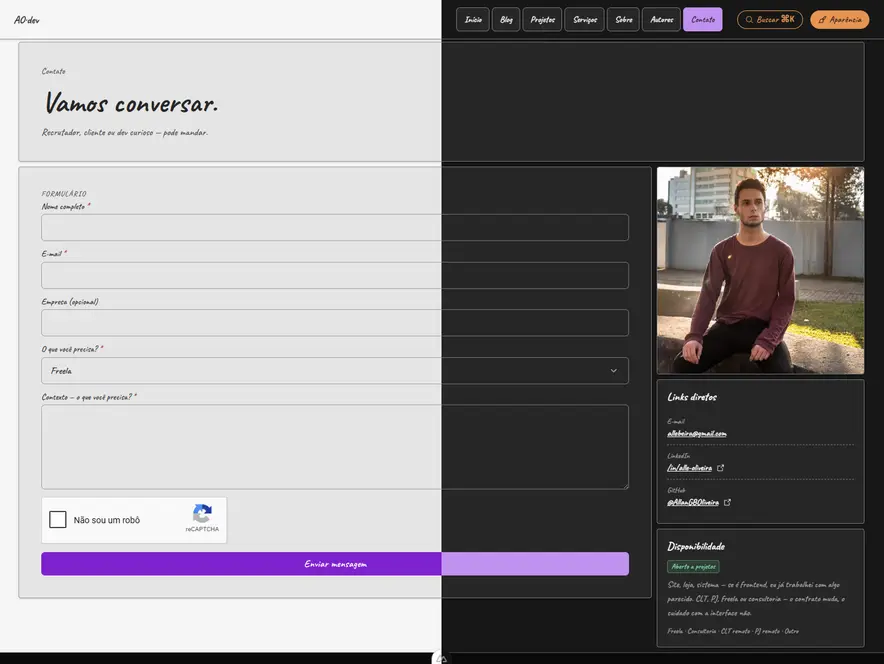Click the Nome completo input field
This screenshot has width=884, height=664.
click(x=335, y=228)
